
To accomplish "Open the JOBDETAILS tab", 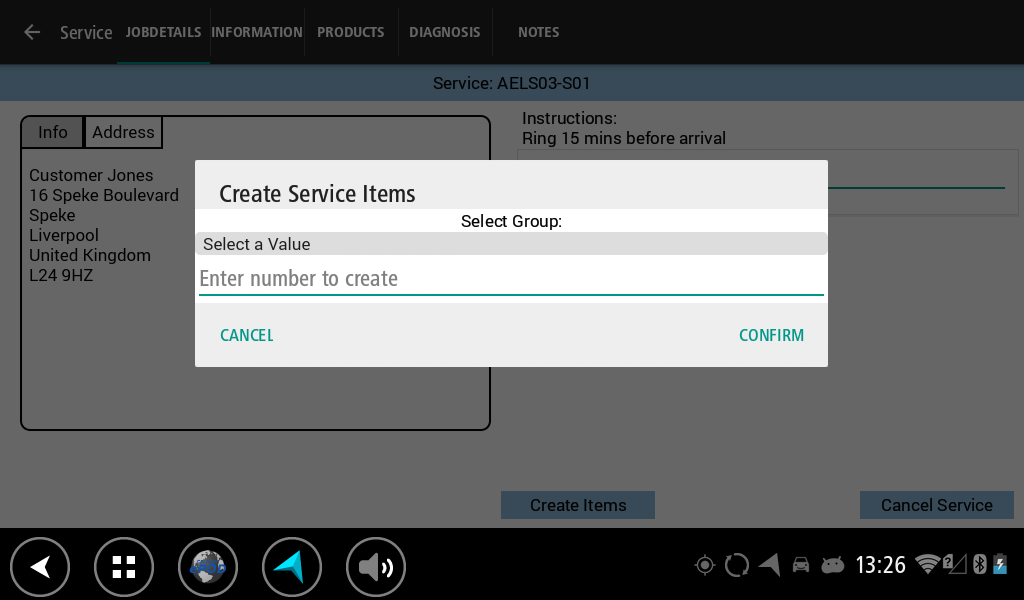I will click(x=163, y=32).
